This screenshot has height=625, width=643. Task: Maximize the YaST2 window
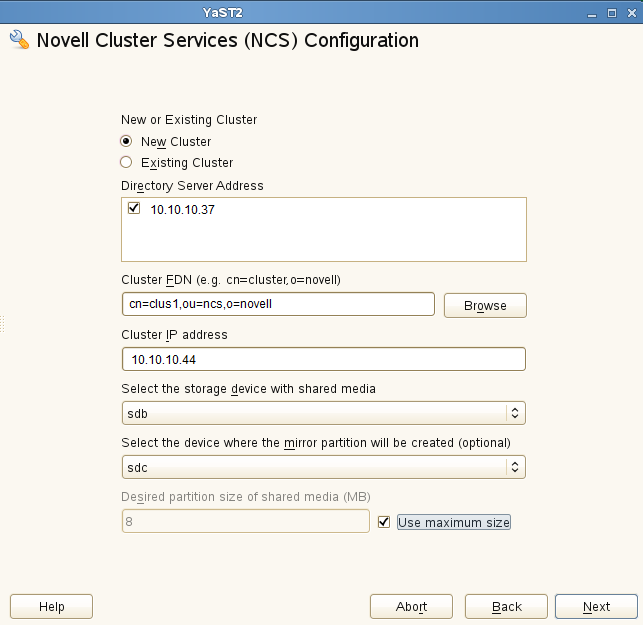[609, 13]
